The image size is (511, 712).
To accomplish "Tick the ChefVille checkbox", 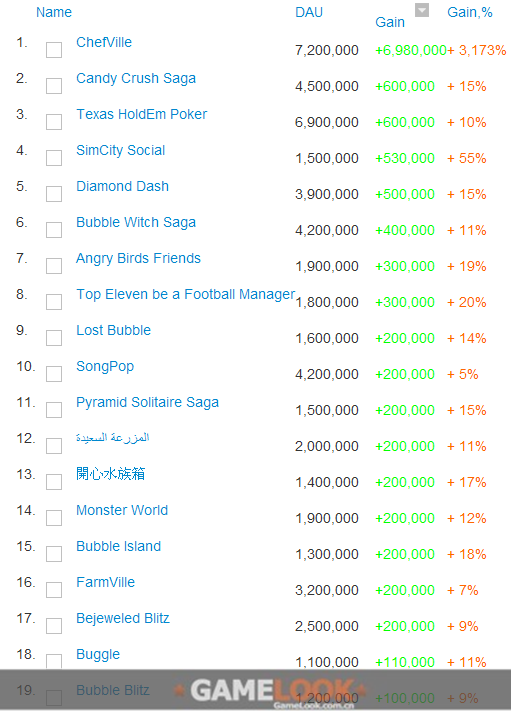I will [x=54, y=50].
